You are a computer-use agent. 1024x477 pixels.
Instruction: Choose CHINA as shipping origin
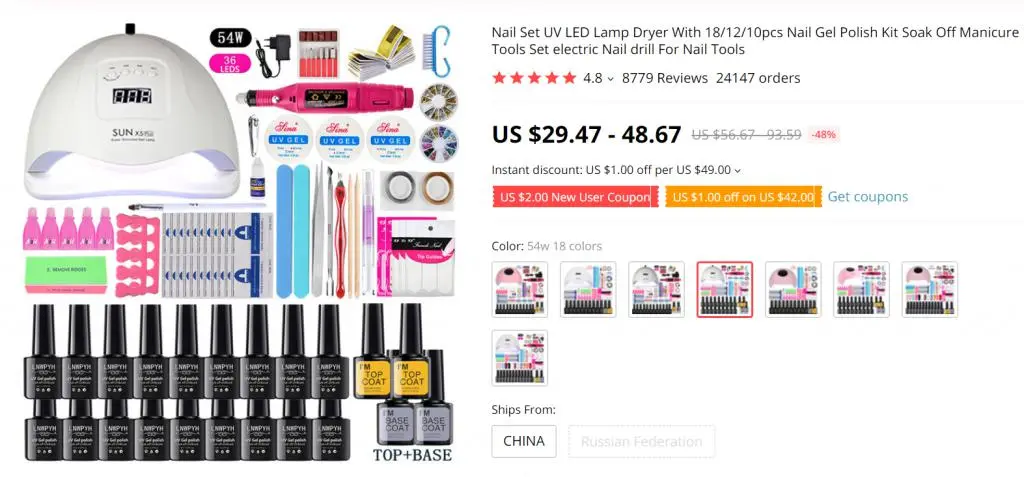tap(524, 441)
